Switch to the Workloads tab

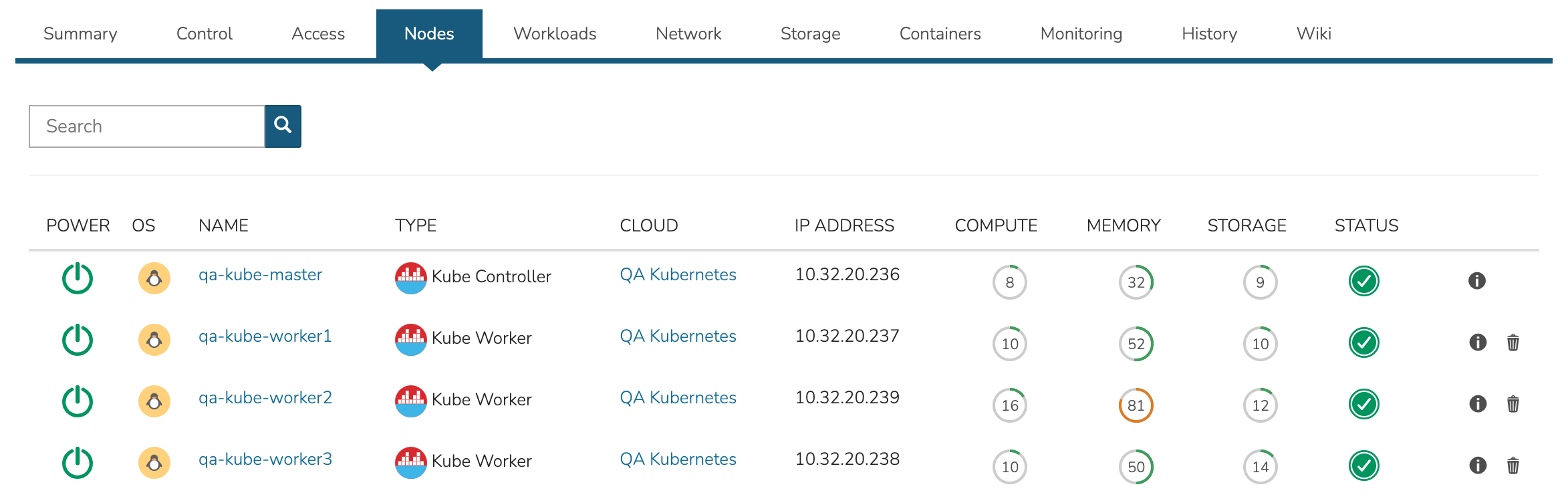[554, 33]
